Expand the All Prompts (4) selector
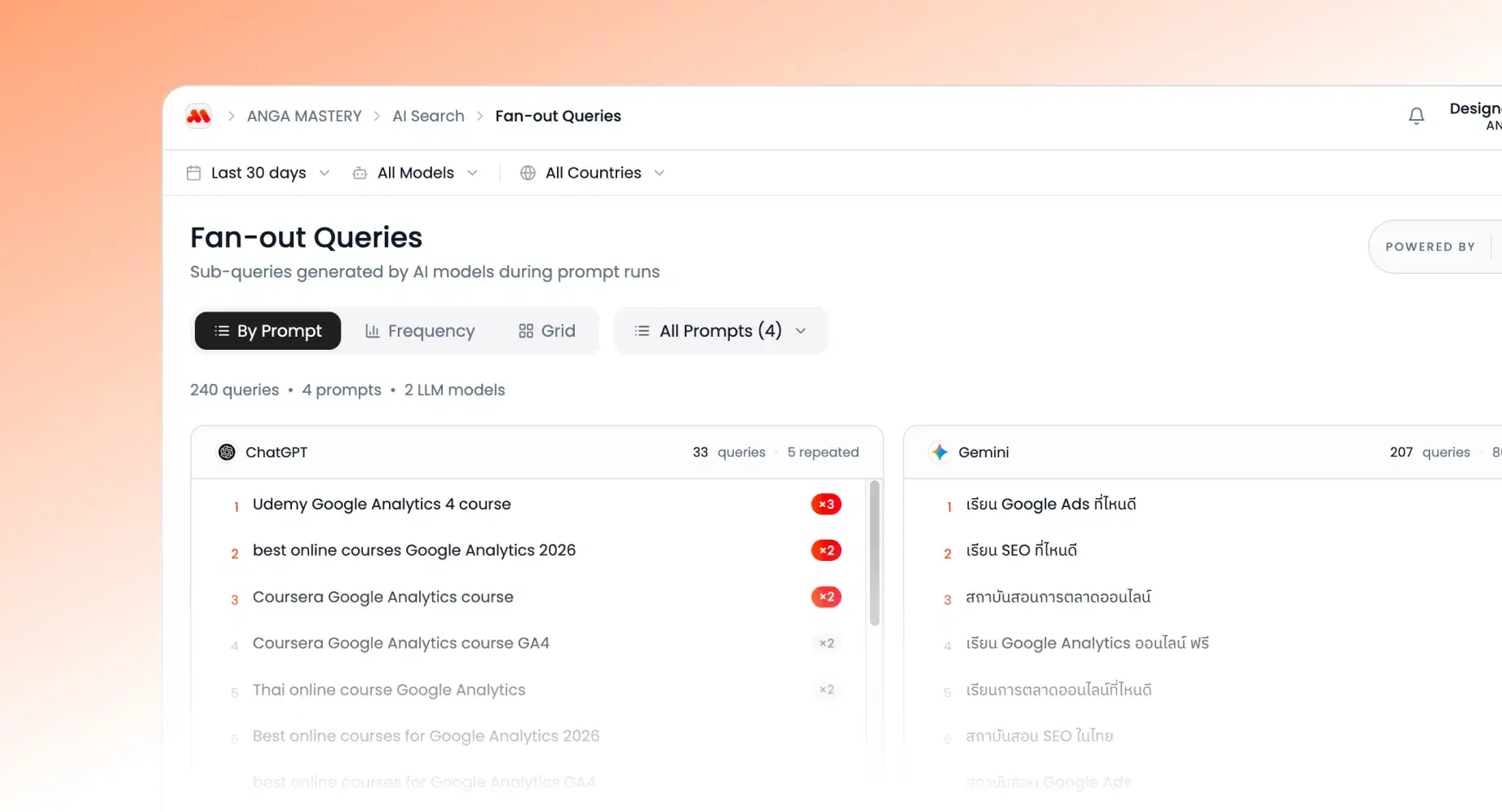Image resolution: width=1502 pixels, height=812 pixels. [x=721, y=331]
